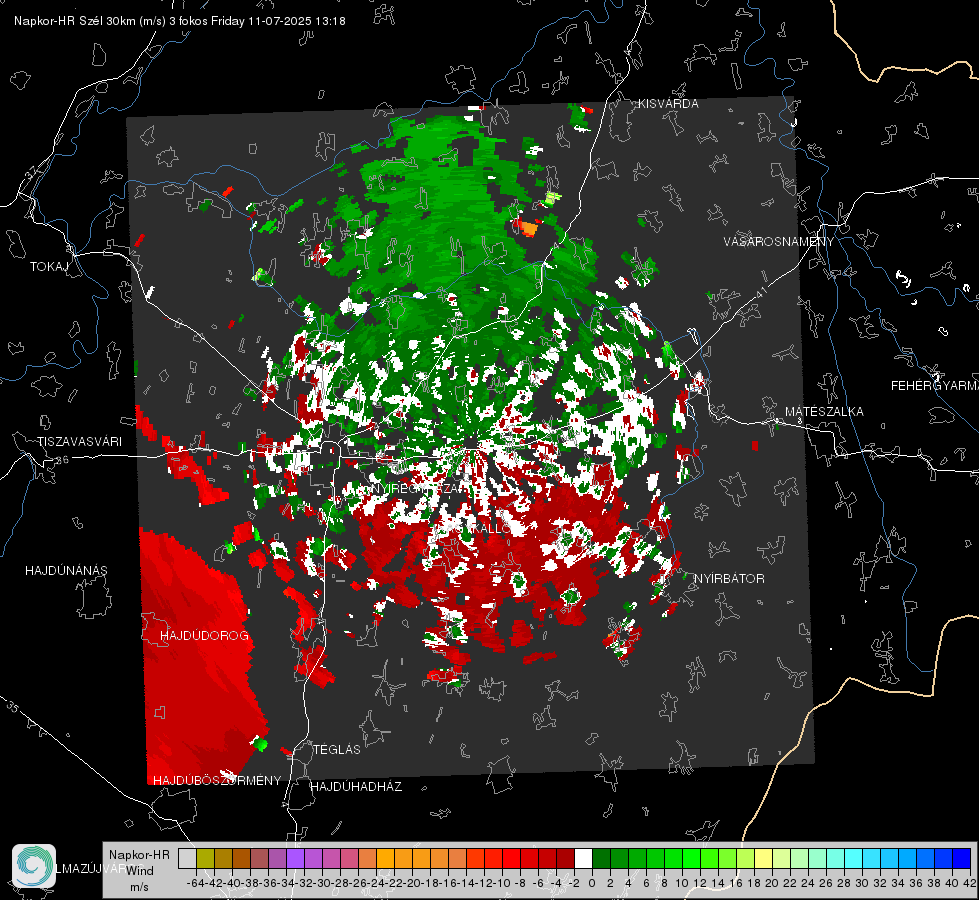
Task: Select the pale yellow legend swatch
Action: tap(763, 859)
